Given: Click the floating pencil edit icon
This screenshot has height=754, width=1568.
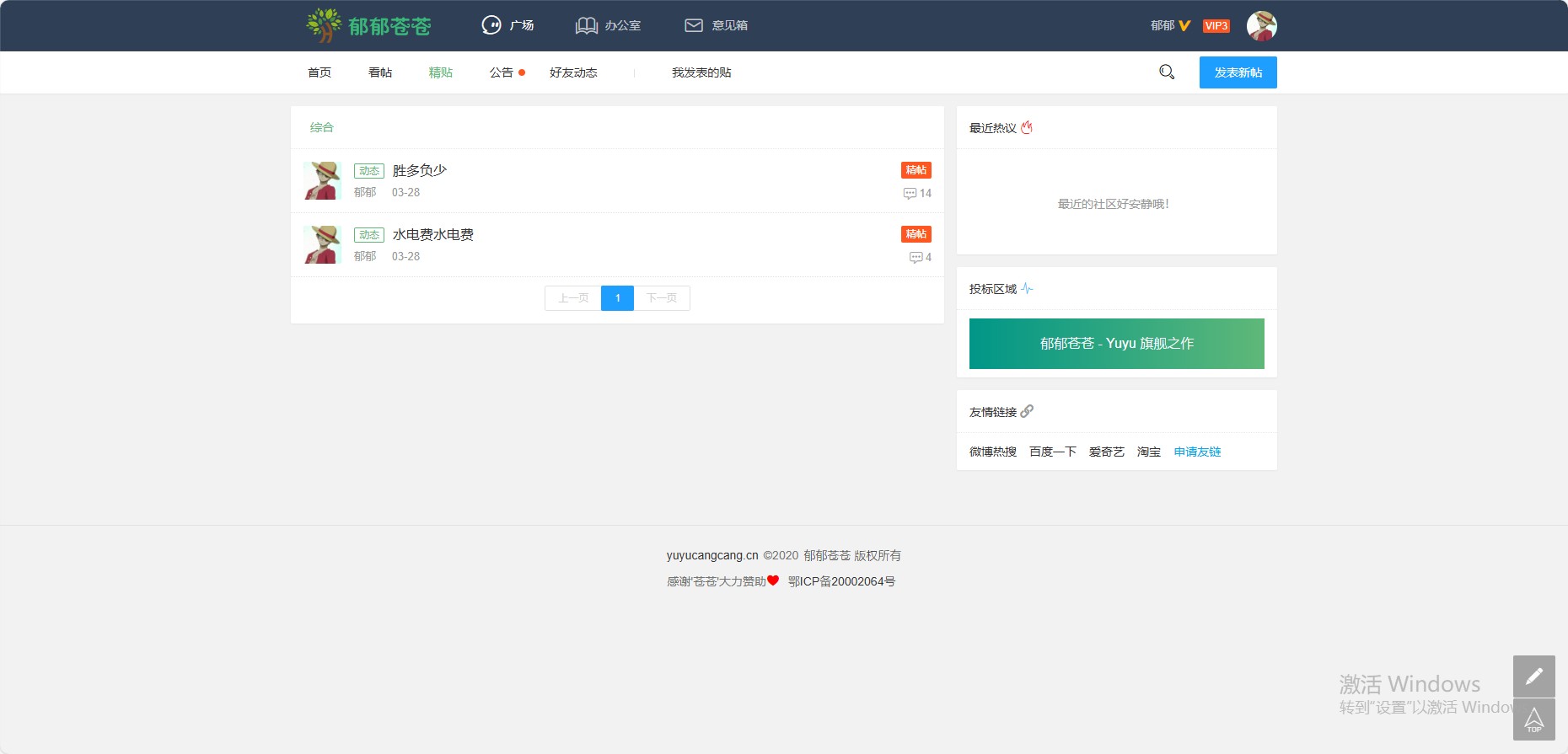Looking at the screenshot, I should [x=1534, y=676].
